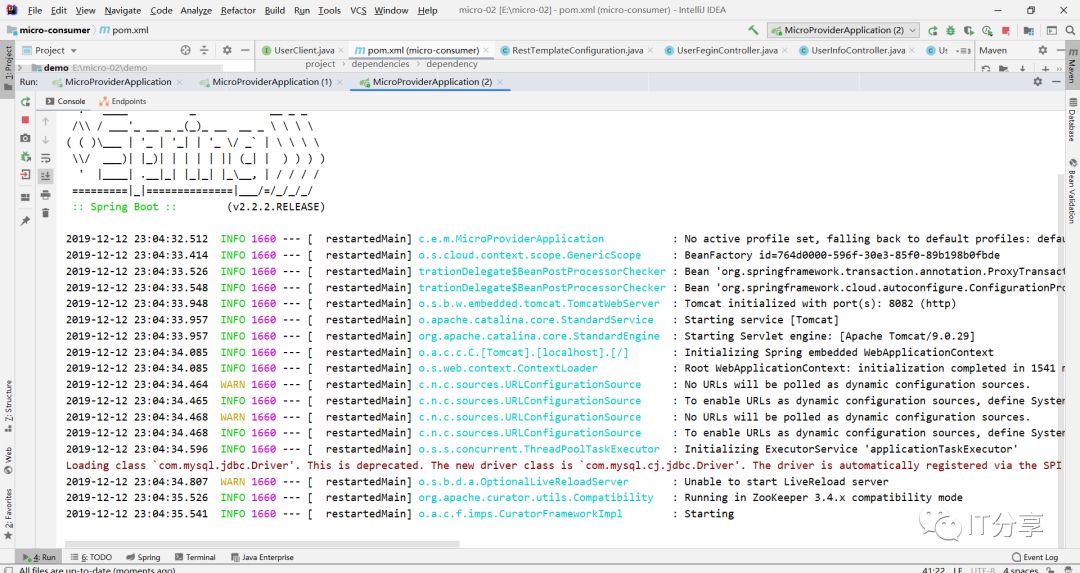
Task: Open the Run panel settings gear
Action: 1038,81
